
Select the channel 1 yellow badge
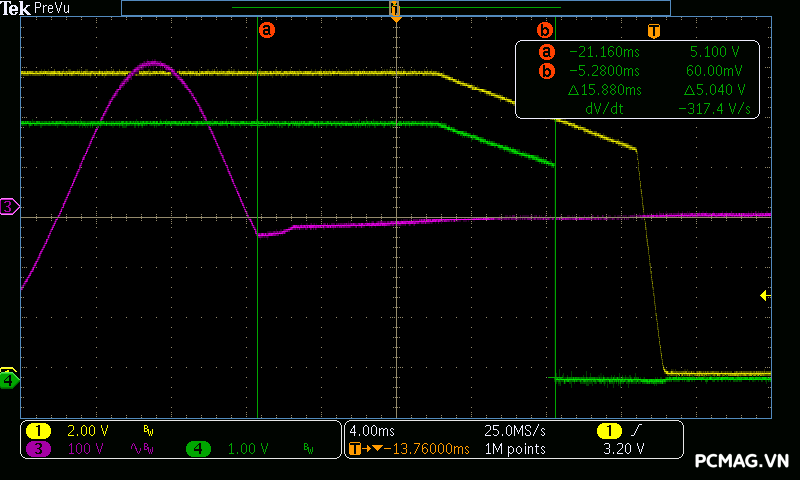tap(38, 430)
